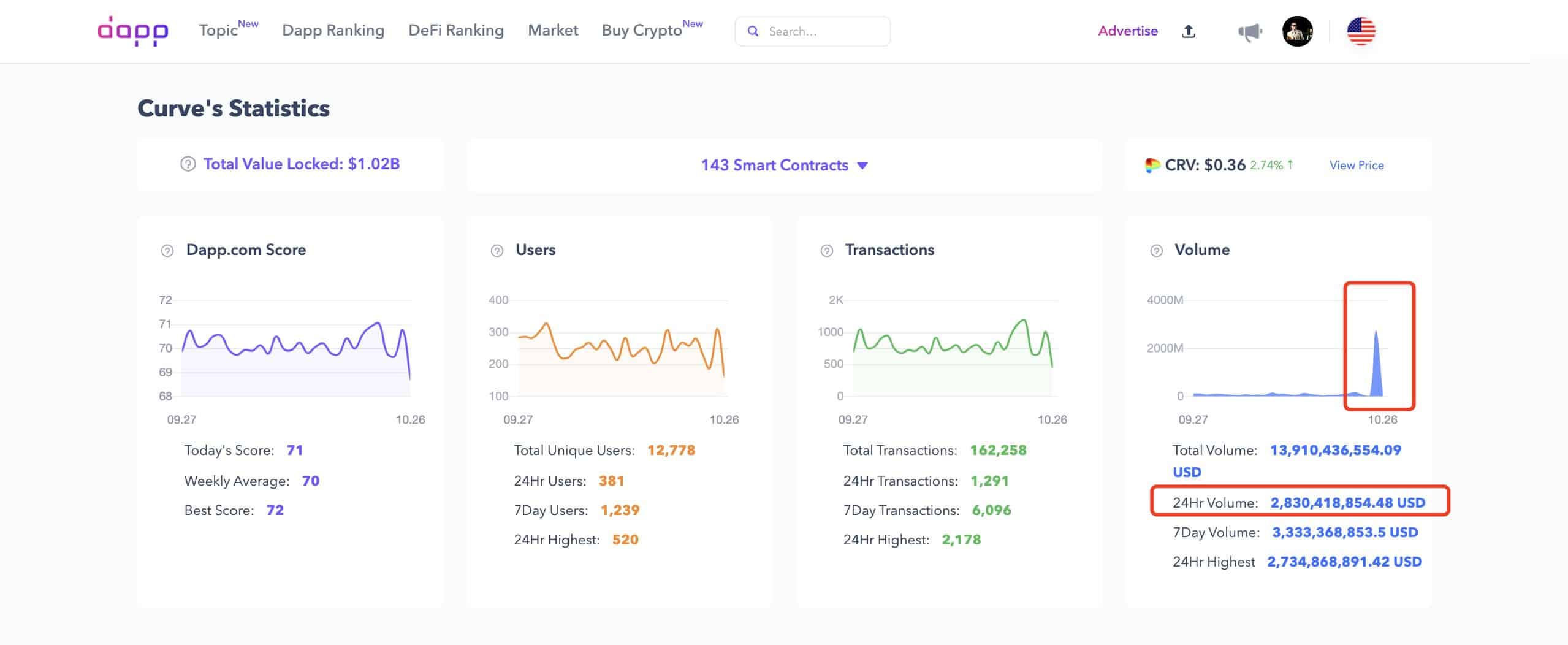Click the Volume chart spike

pyautogui.click(x=1376, y=364)
